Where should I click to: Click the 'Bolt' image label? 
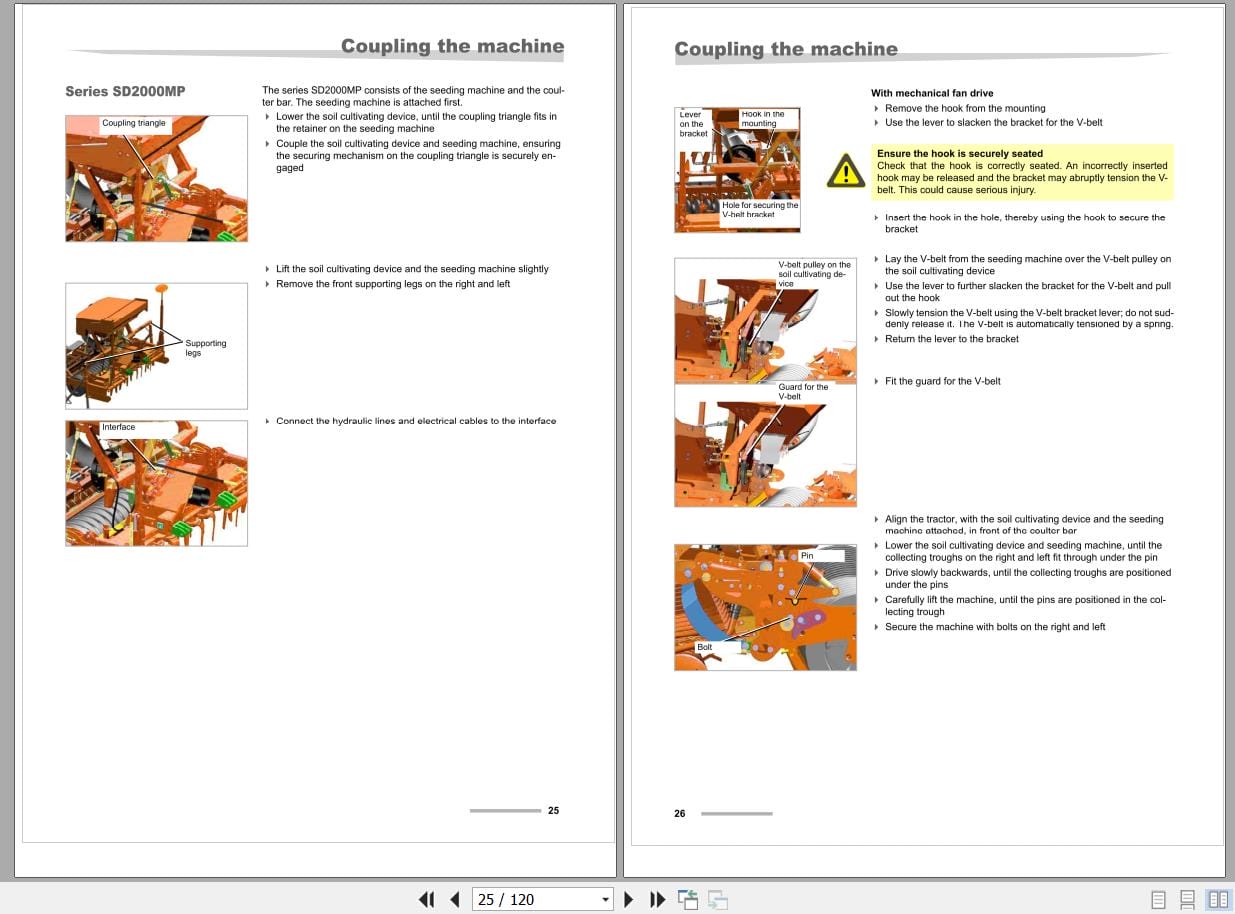(705, 647)
